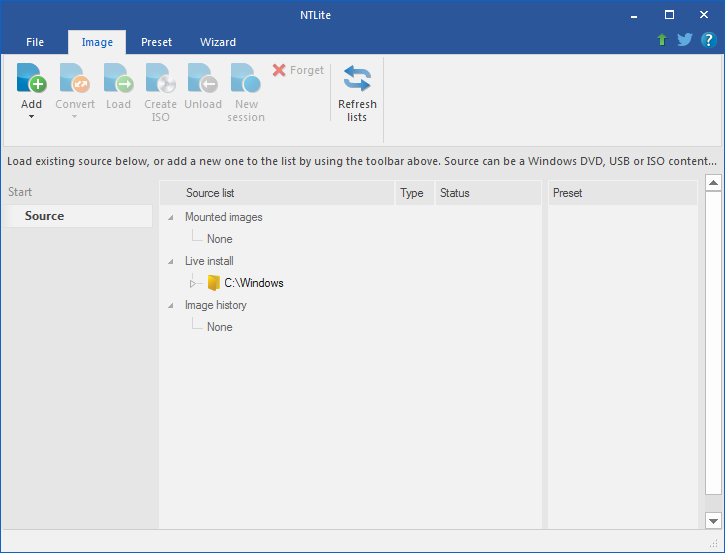
Task: Collapse the Live install group
Action: click(171, 261)
